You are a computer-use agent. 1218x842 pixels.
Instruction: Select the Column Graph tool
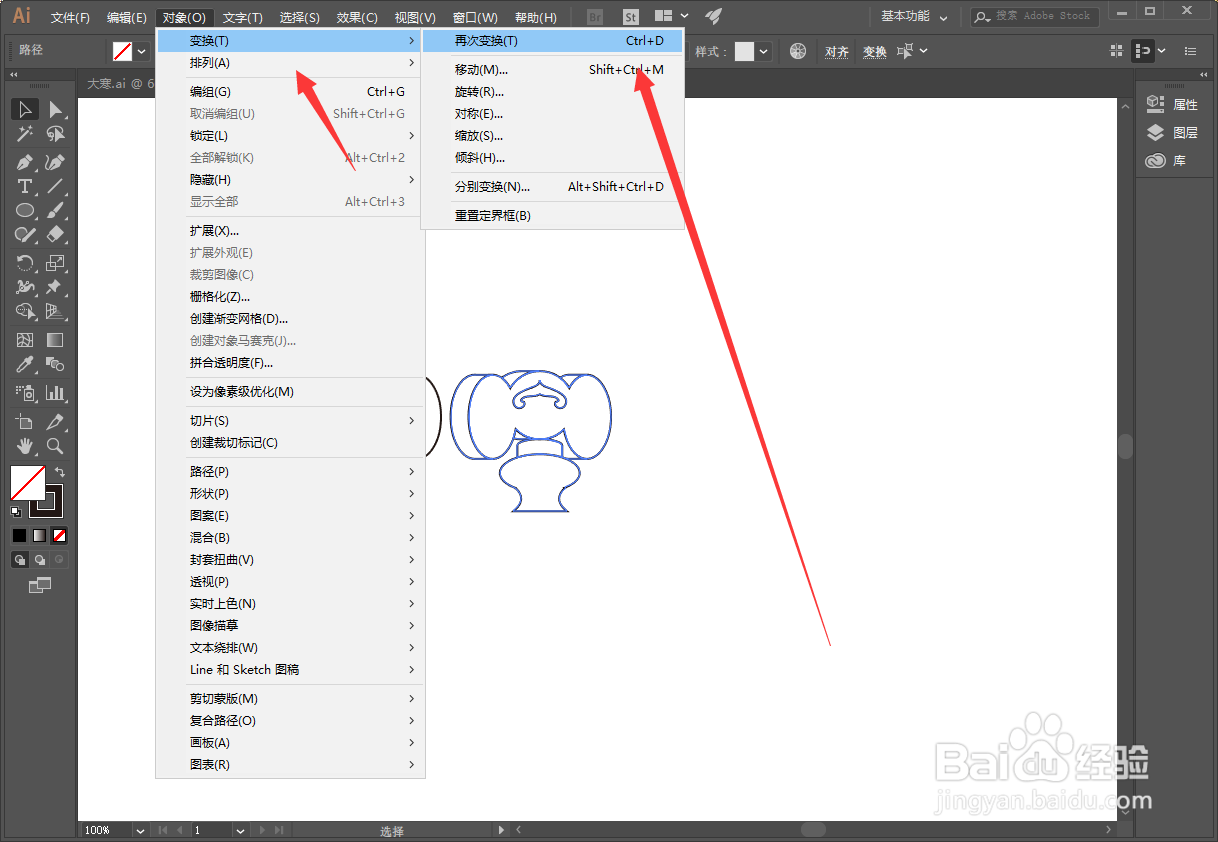[55, 393]
